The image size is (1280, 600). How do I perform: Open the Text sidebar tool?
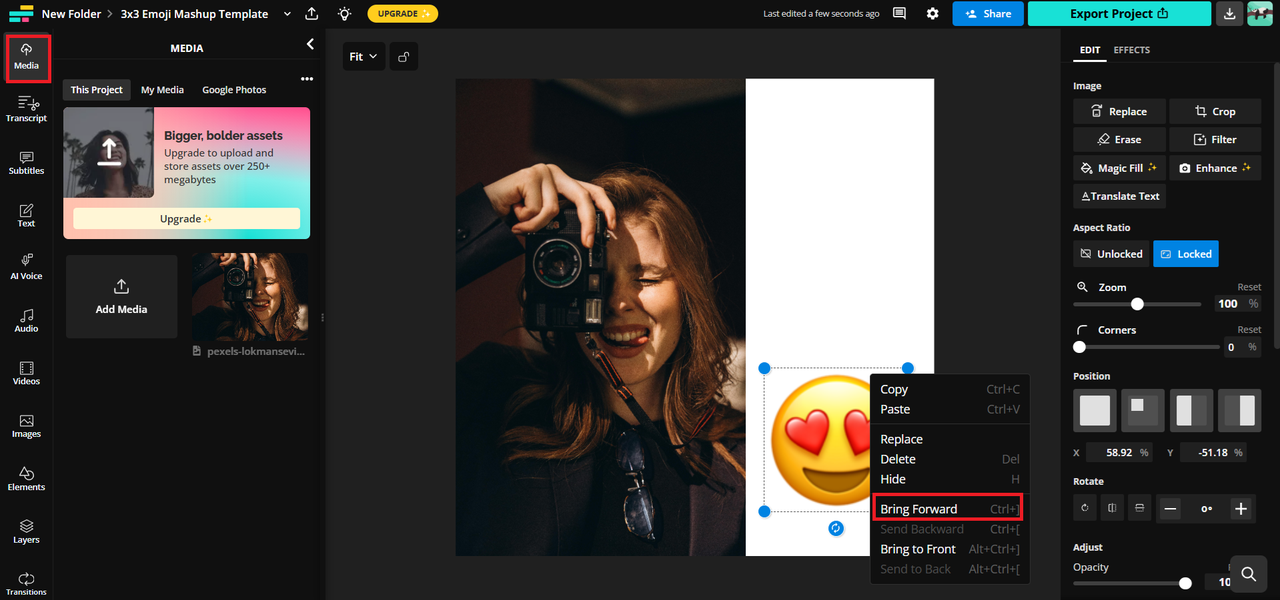[26, 215]
